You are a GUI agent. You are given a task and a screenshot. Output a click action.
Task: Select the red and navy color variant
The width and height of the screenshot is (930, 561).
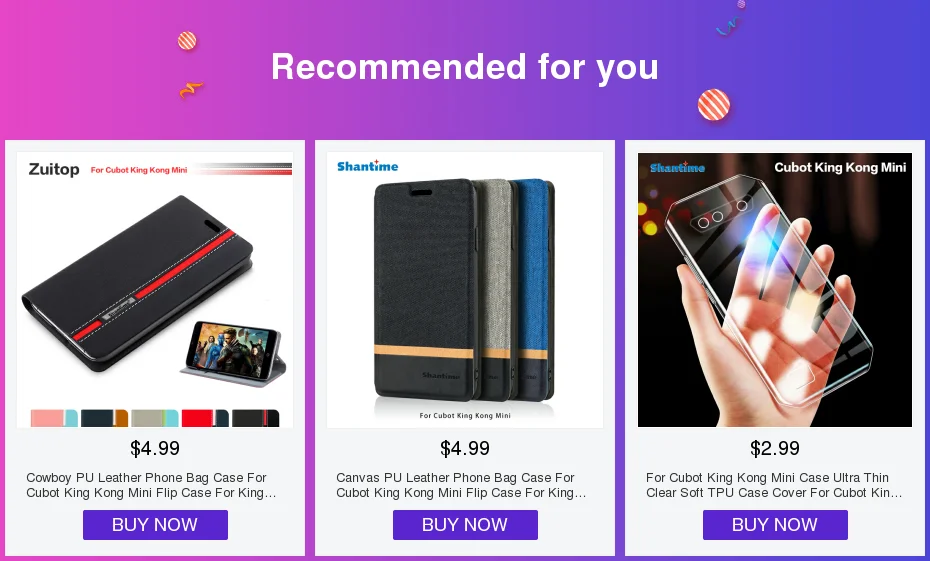point(205,418)
